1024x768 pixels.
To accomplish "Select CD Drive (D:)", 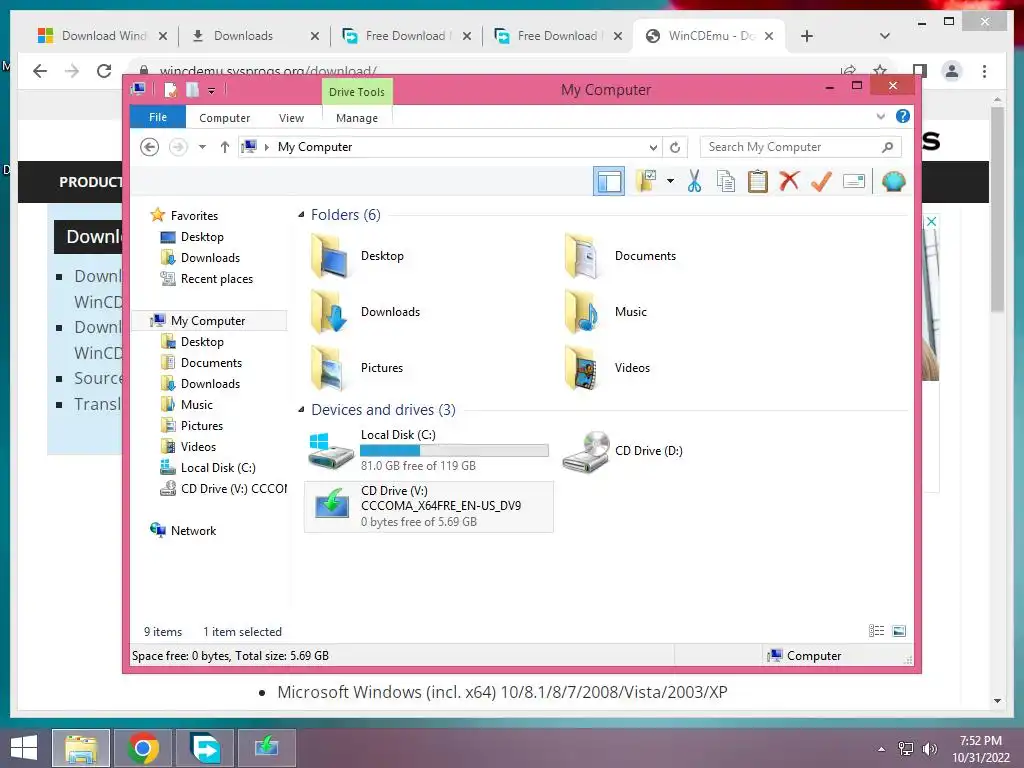I will (x=623, y=451).
